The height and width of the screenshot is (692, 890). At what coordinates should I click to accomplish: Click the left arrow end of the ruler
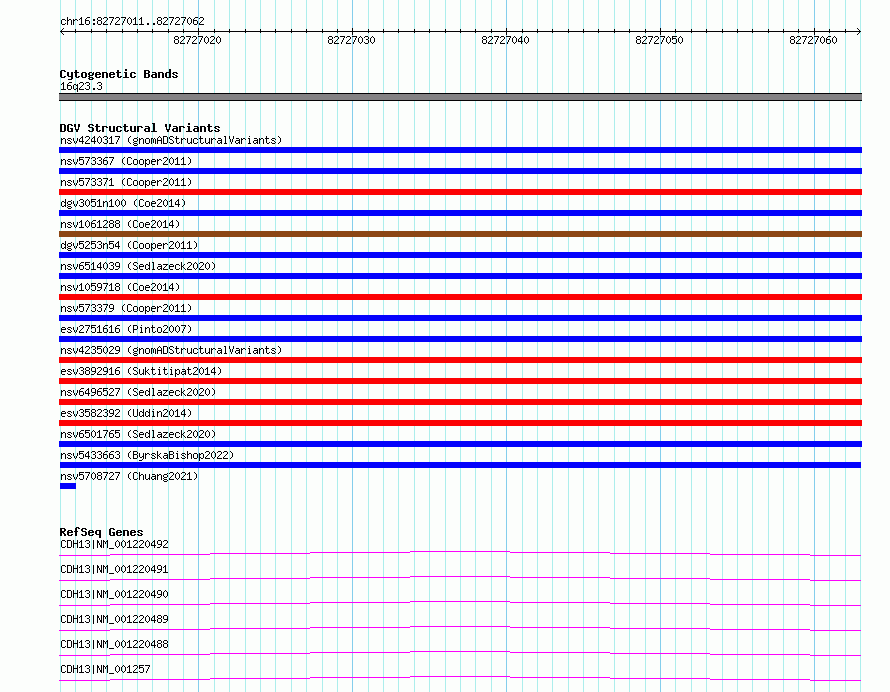(x=62, y=31)
